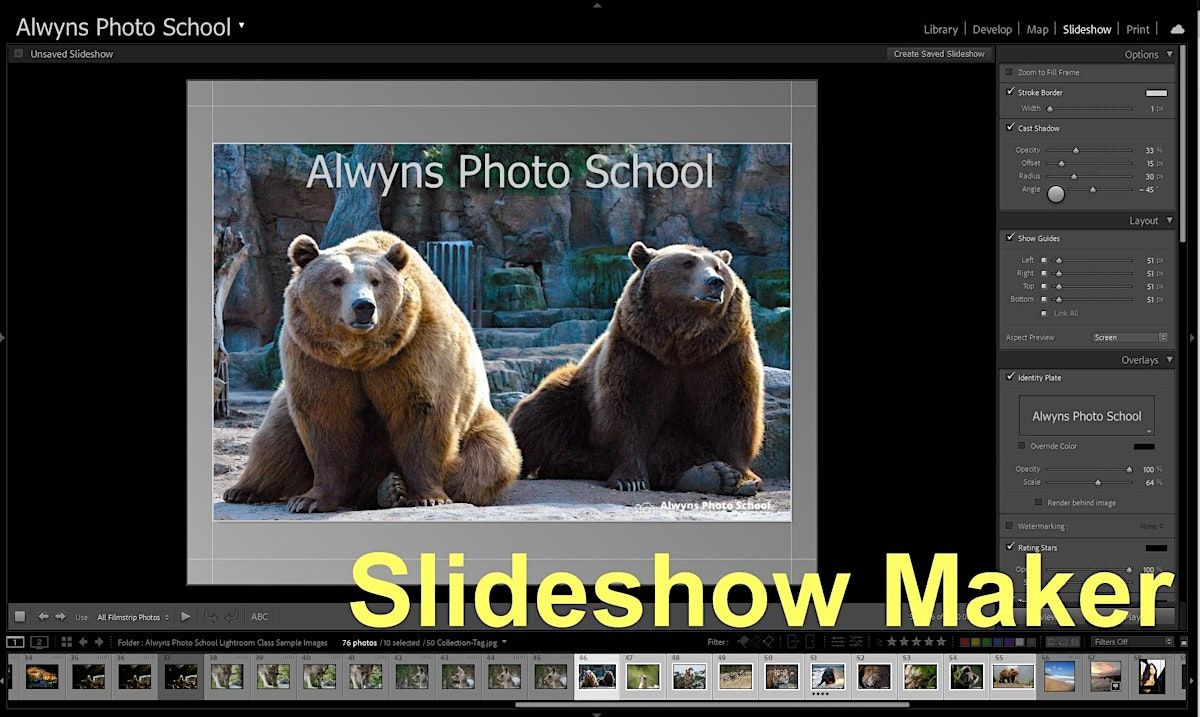
Task: Click the stop slideshow square button
Action: click(x=19, y=617)
